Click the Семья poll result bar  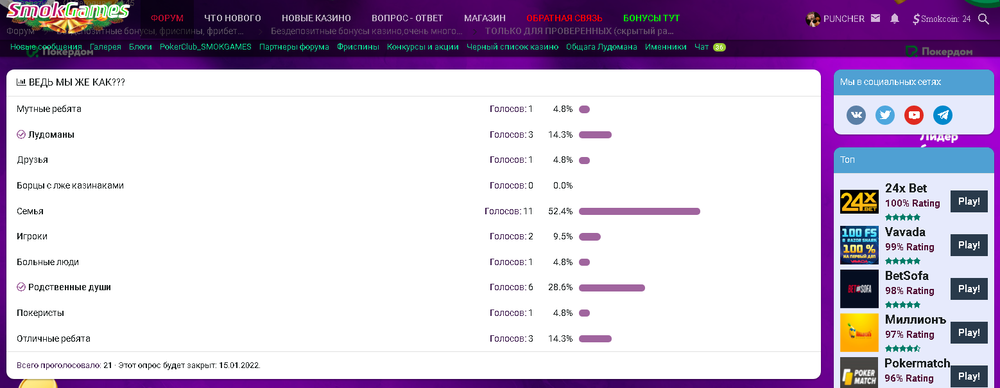click(639, 211)
